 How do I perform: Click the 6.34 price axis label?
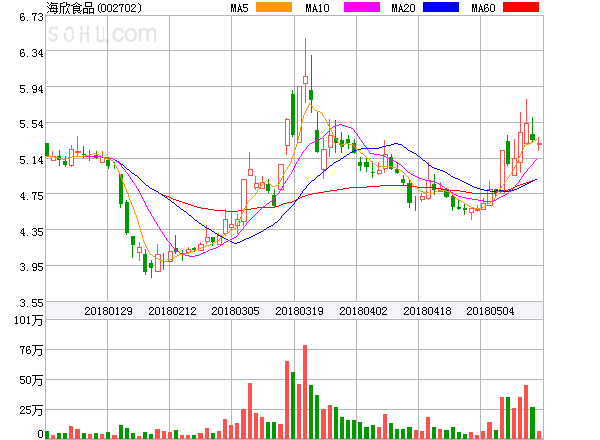coord(31,53)
